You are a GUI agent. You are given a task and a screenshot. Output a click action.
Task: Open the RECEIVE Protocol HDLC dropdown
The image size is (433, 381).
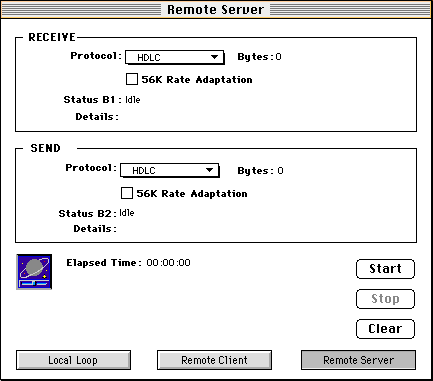pyautogui.click(x=175, y=57)
